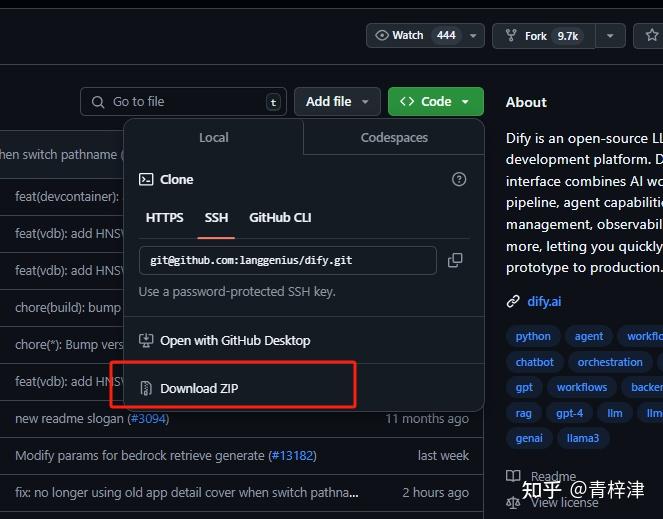Open the clone help question-mark icon
663x519 pixels.
459,179
